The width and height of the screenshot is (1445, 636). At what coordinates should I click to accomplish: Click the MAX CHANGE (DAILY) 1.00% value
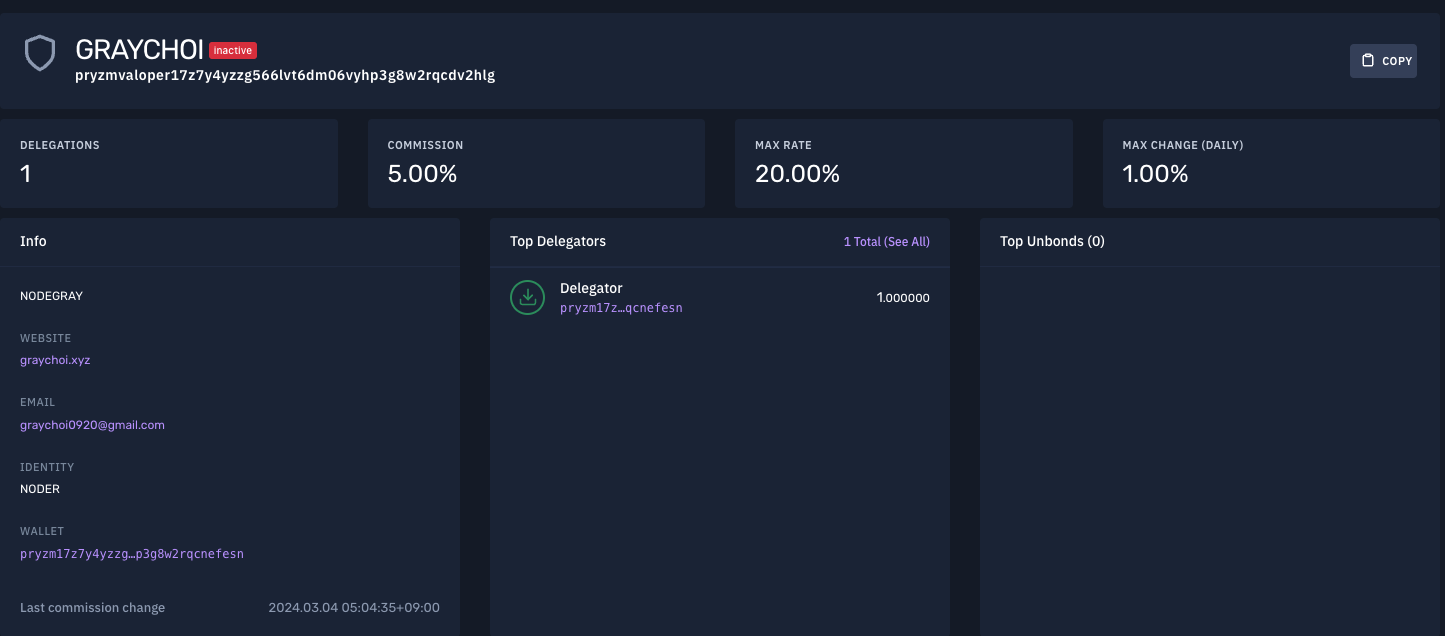point(1155,174)
